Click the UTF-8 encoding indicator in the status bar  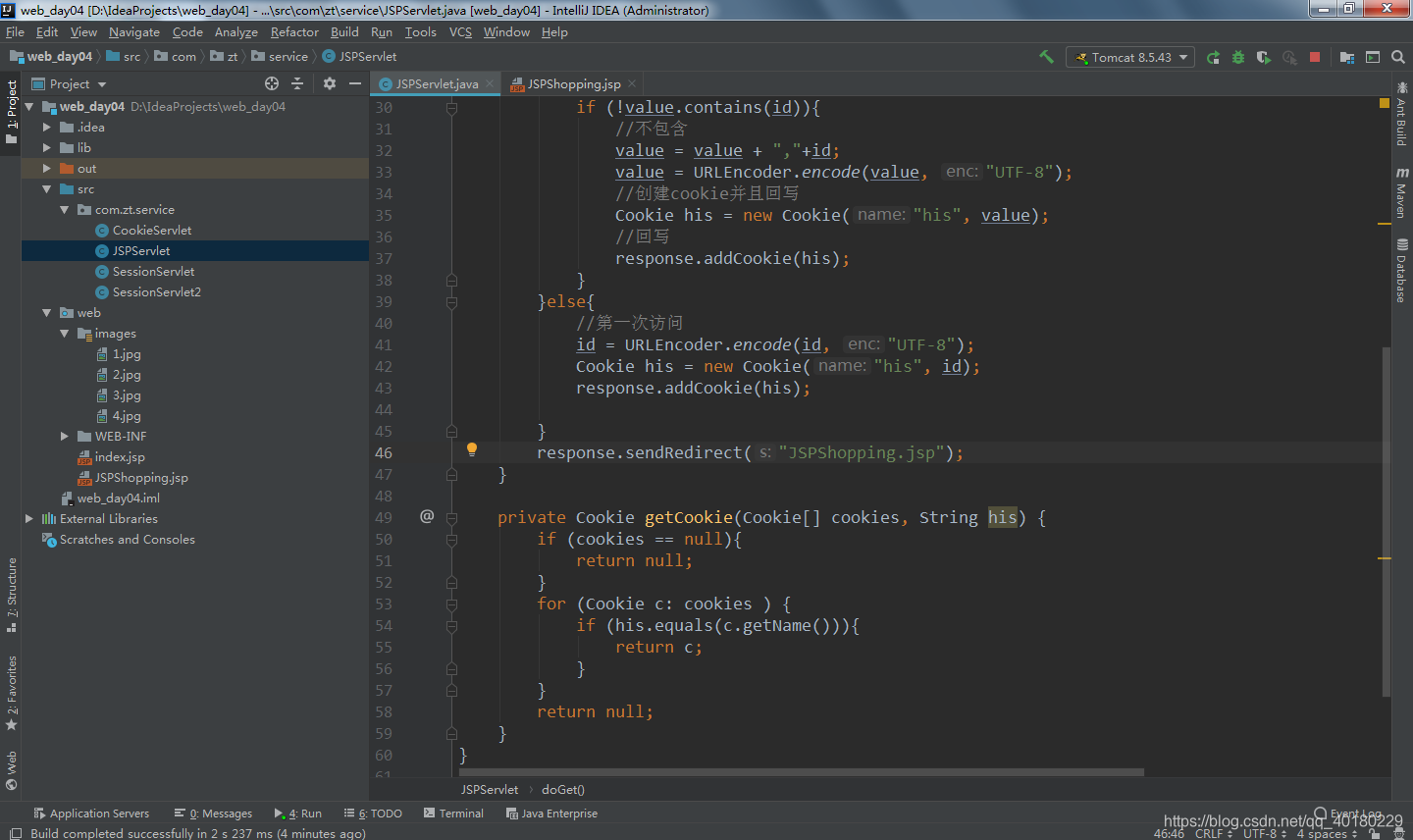[1264, 833]
